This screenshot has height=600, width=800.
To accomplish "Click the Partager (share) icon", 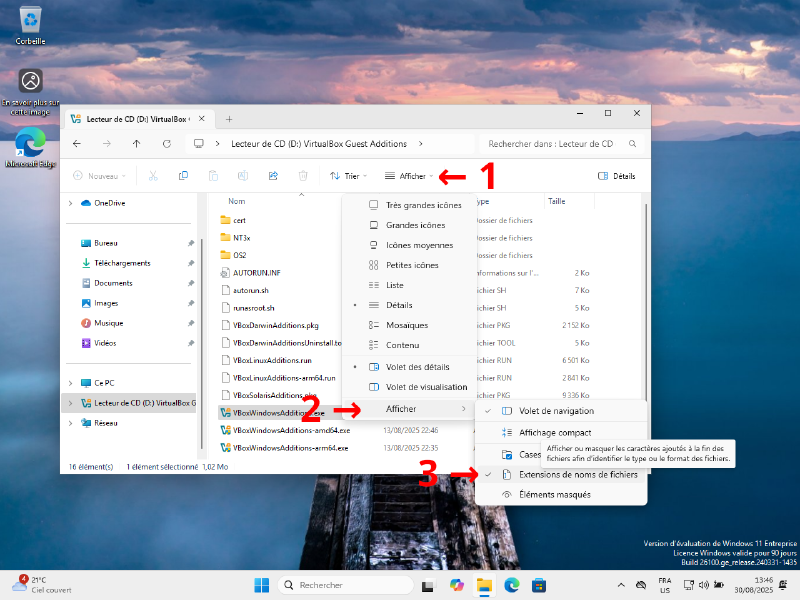I will point(271,175).
